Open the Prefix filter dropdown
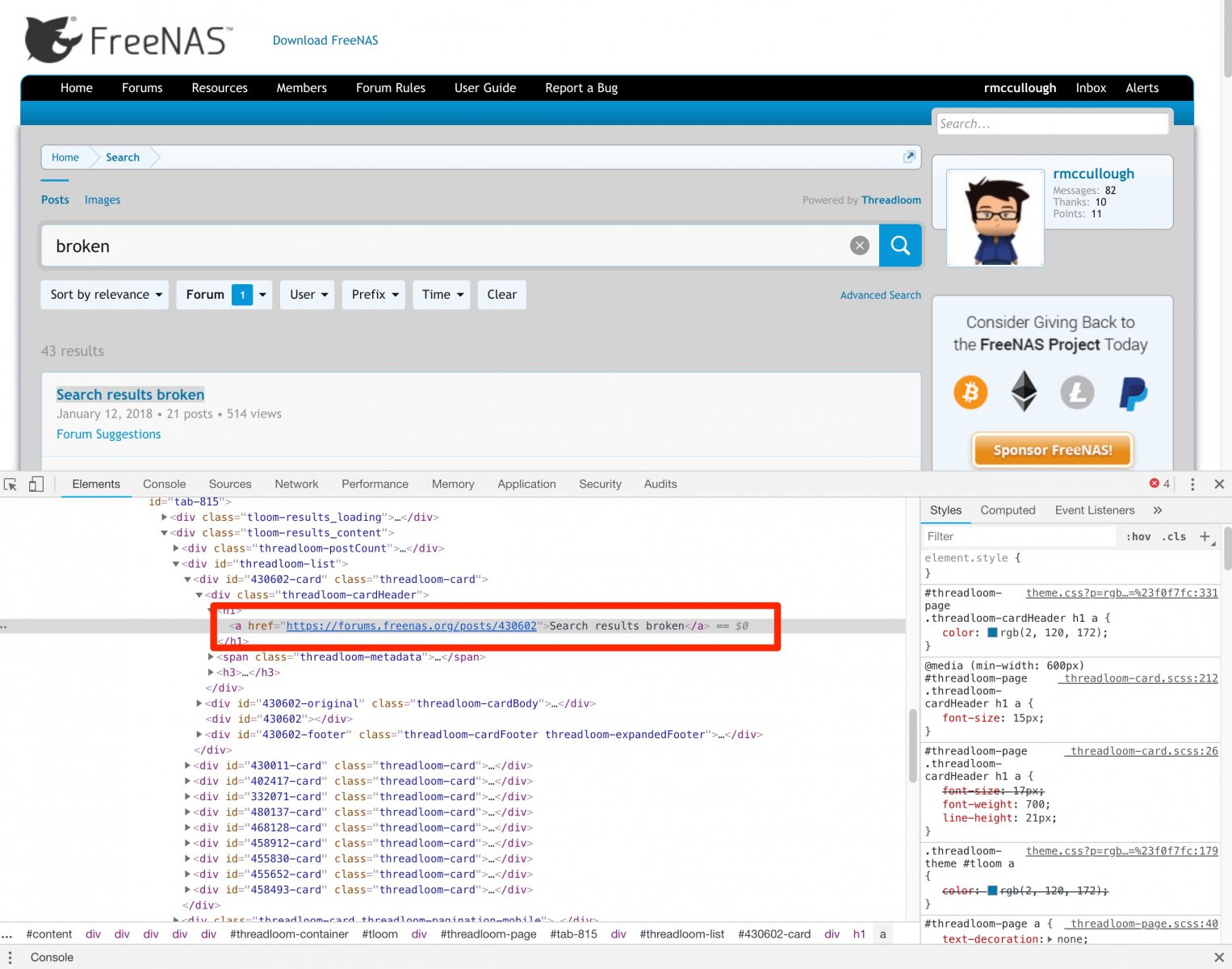 pyautogui.click(x=373, y=295)
